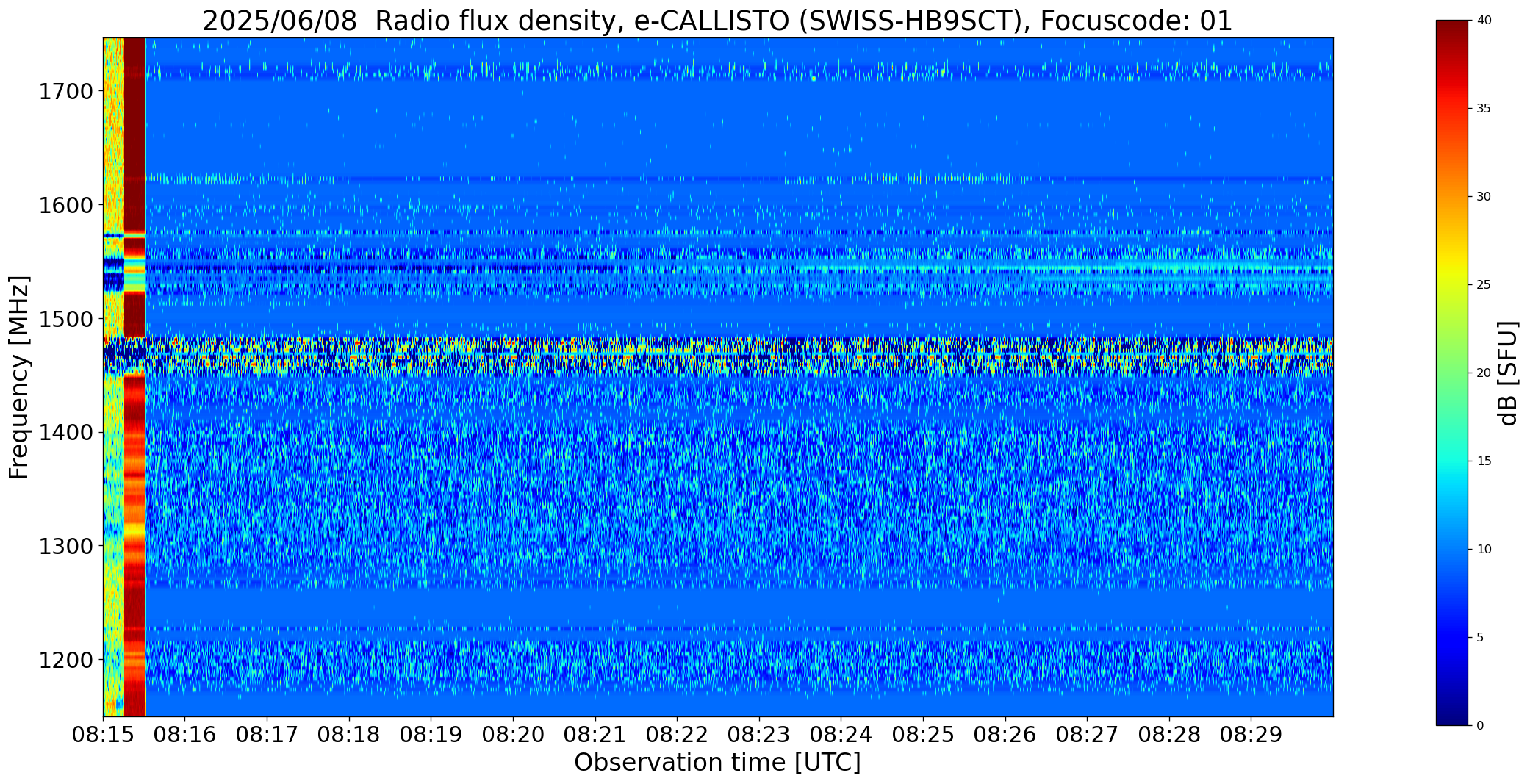Image resolution: width=1530 pixels, height=784 pixels.
Task: Click the 08:18 time tick label
Action: click(349, 735)
